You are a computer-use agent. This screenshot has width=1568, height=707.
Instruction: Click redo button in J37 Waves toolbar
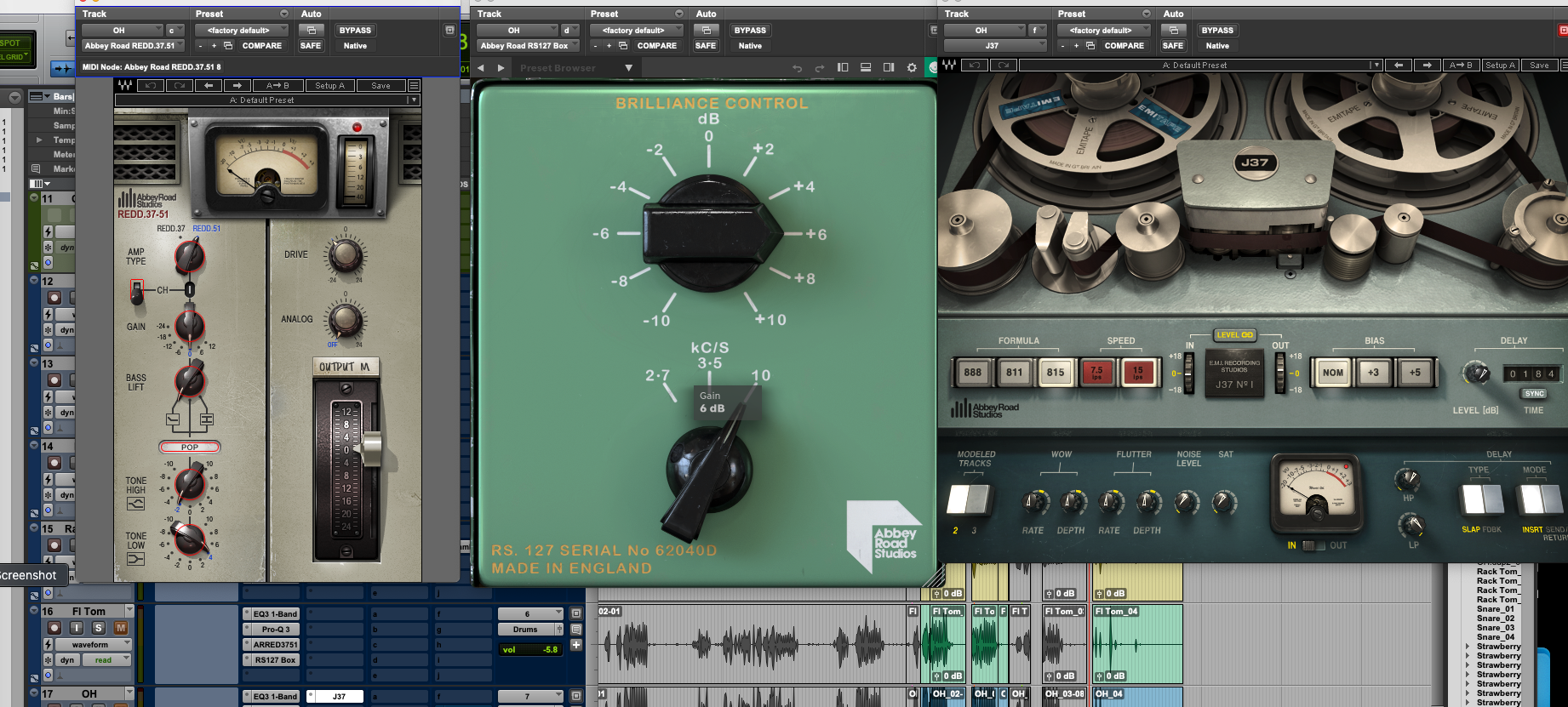[1004, 65]
